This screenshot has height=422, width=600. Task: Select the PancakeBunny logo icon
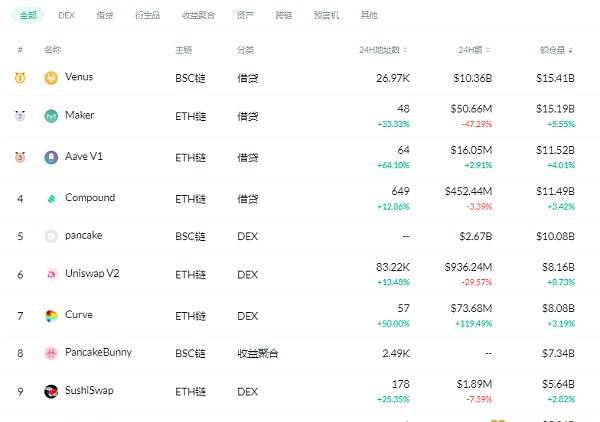51,353
